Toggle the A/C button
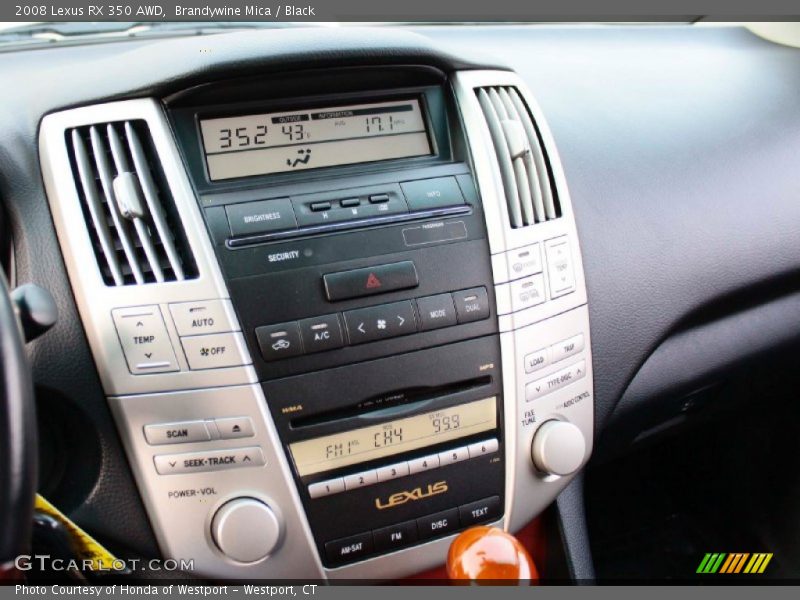Image resolution: width=800 pixels, height=600 pixels. coord(322,334)
